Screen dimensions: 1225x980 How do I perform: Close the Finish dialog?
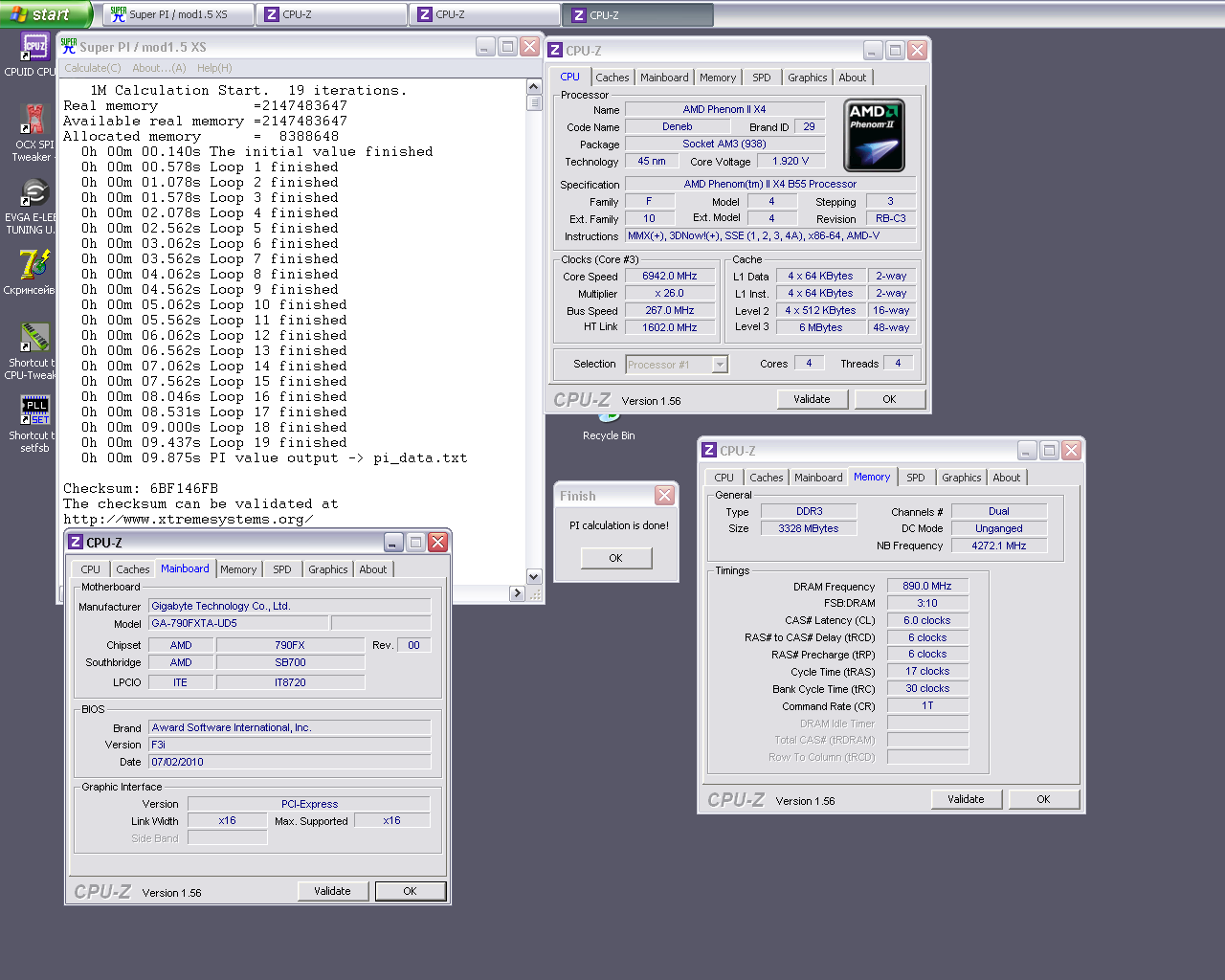[x=664, y=495]
